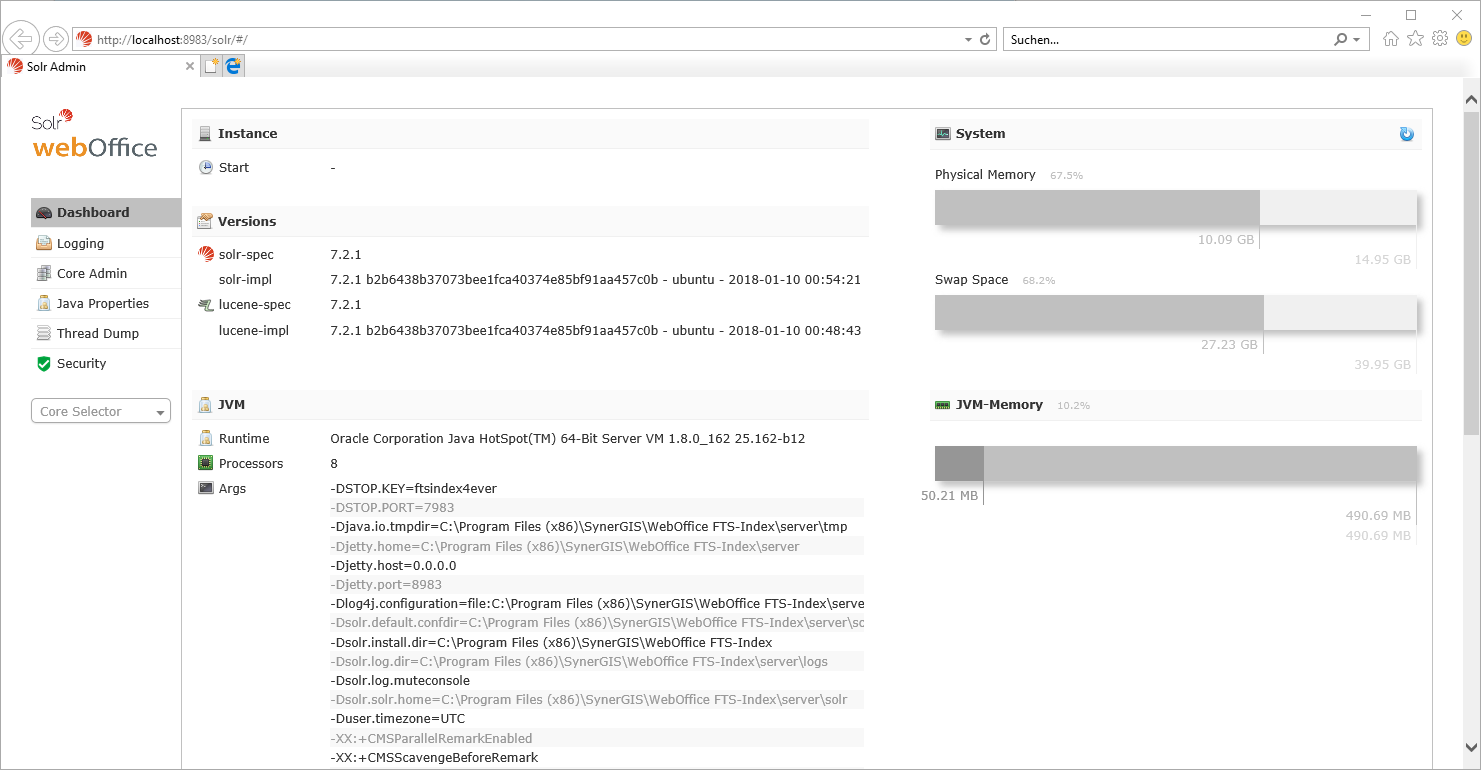Viewport: 1481px width, 770px height.
Task: Click the browser back navigation button
Action: [x=20, y=38]
